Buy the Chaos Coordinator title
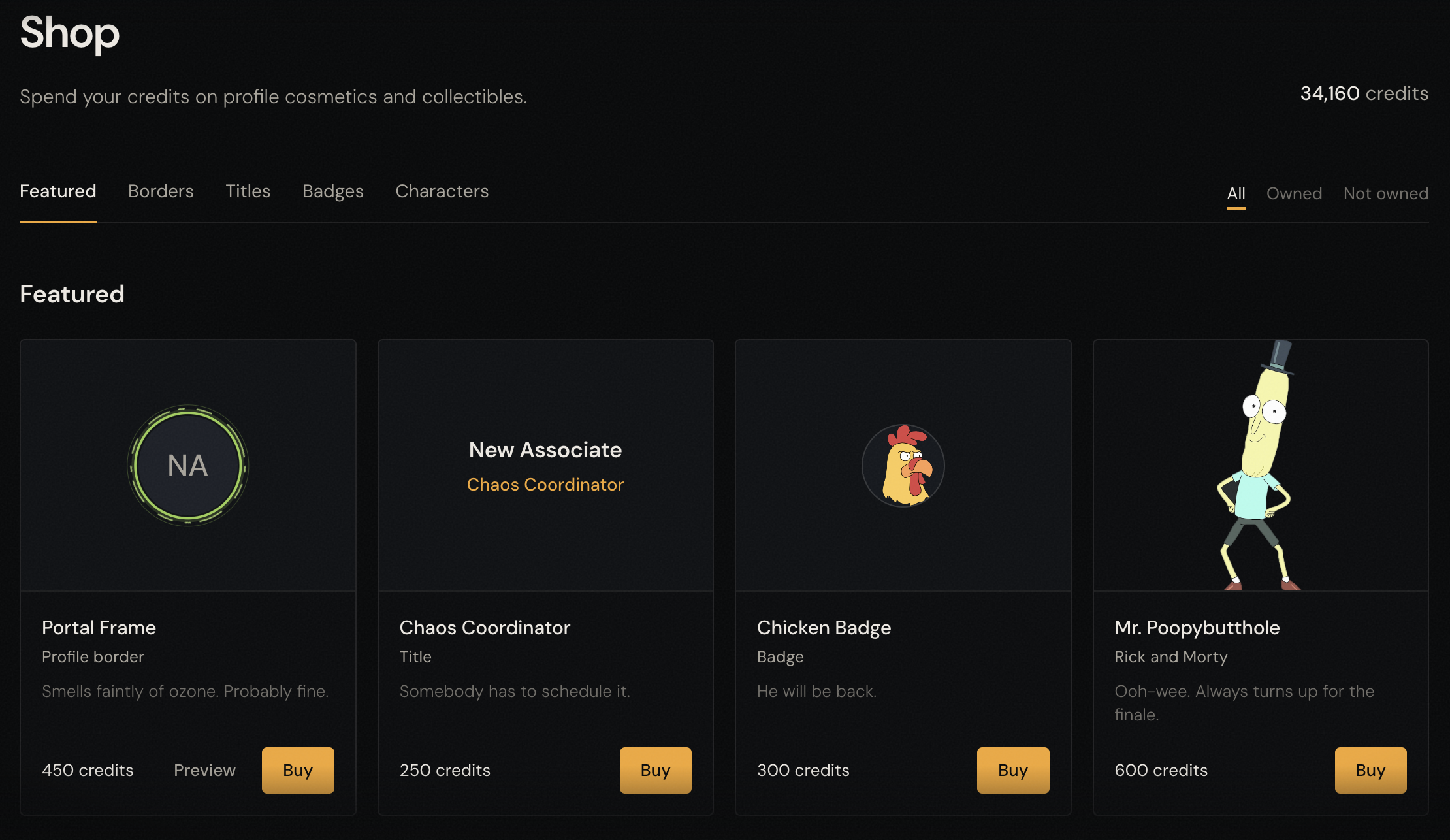Viewport: 1450px width, 840px height. [x=656, y=770]
